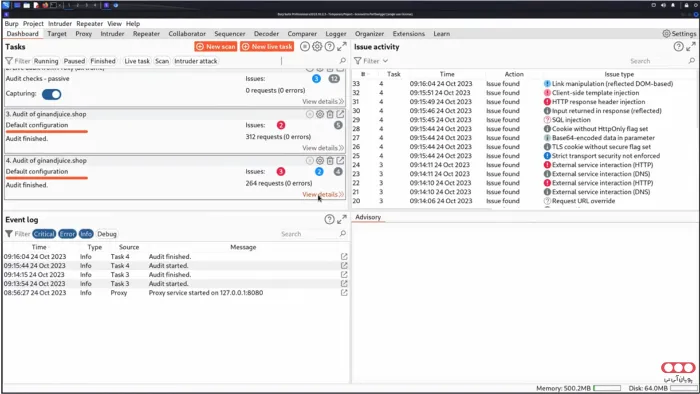Screen dimensions: 700x394
Task: Toggle the Scan tasks filter
Action: pos(162,61)
